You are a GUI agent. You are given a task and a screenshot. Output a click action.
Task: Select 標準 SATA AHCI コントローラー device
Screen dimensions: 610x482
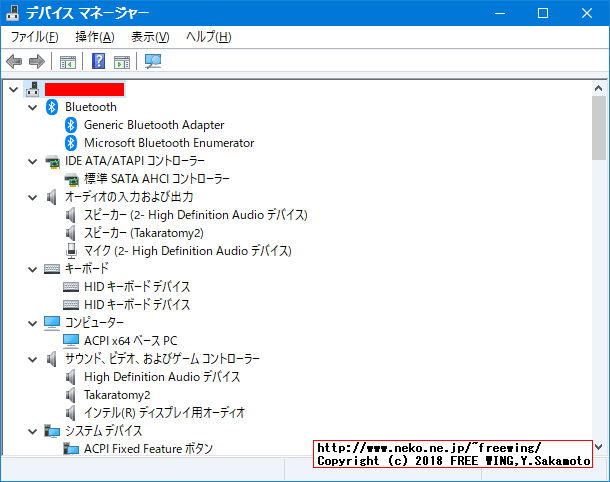tap(156, 179)
